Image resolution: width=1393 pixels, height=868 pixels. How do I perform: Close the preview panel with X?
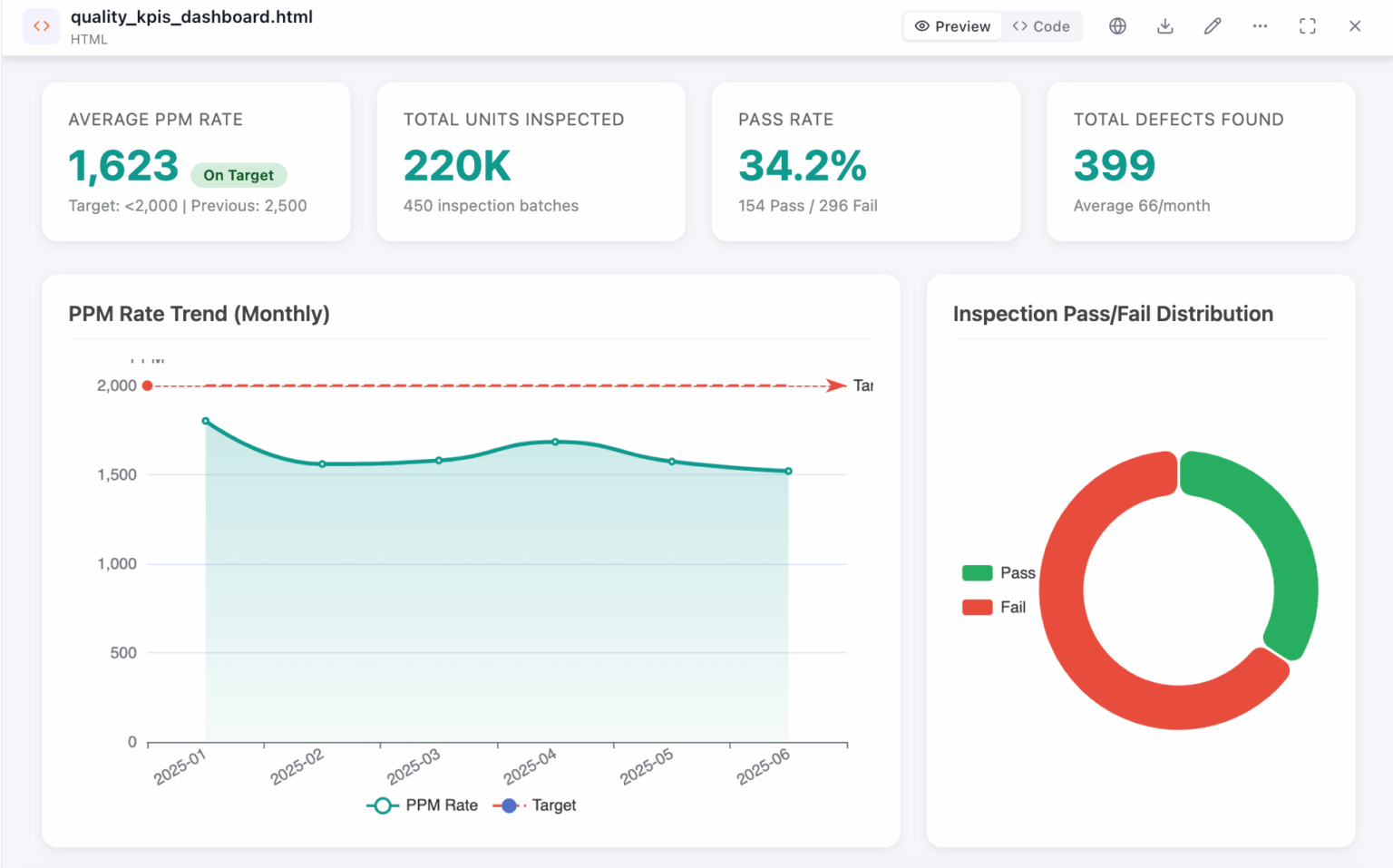point(1355,26)
